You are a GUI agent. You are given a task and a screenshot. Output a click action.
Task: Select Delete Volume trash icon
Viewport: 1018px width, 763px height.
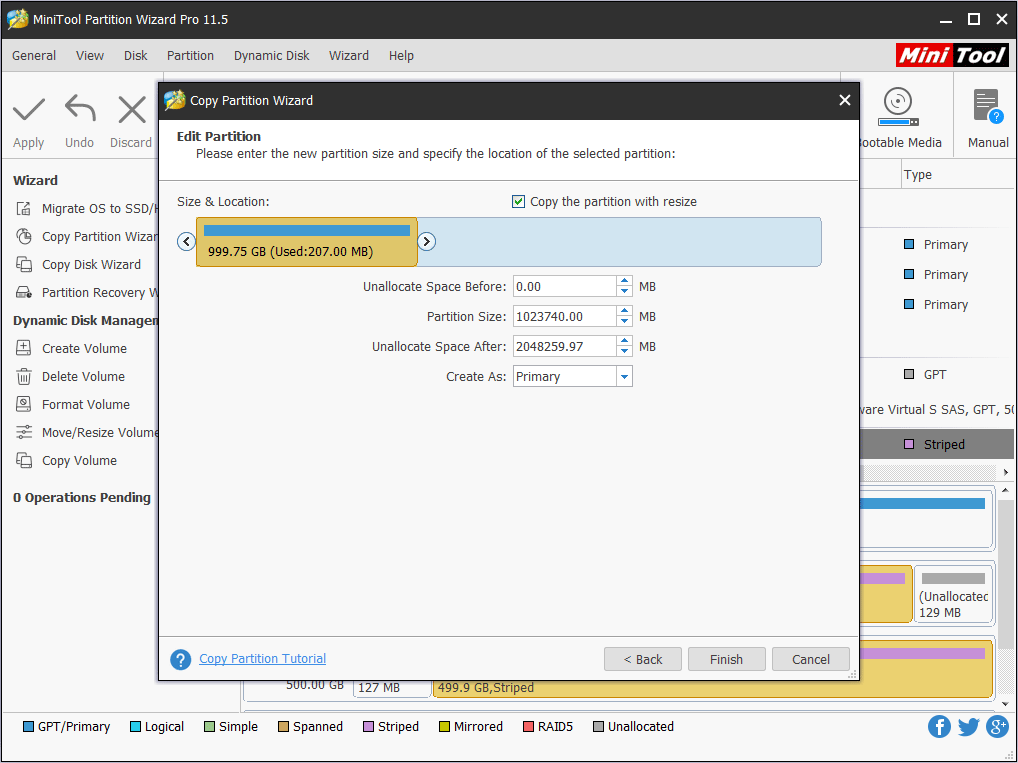coord(23,377)
